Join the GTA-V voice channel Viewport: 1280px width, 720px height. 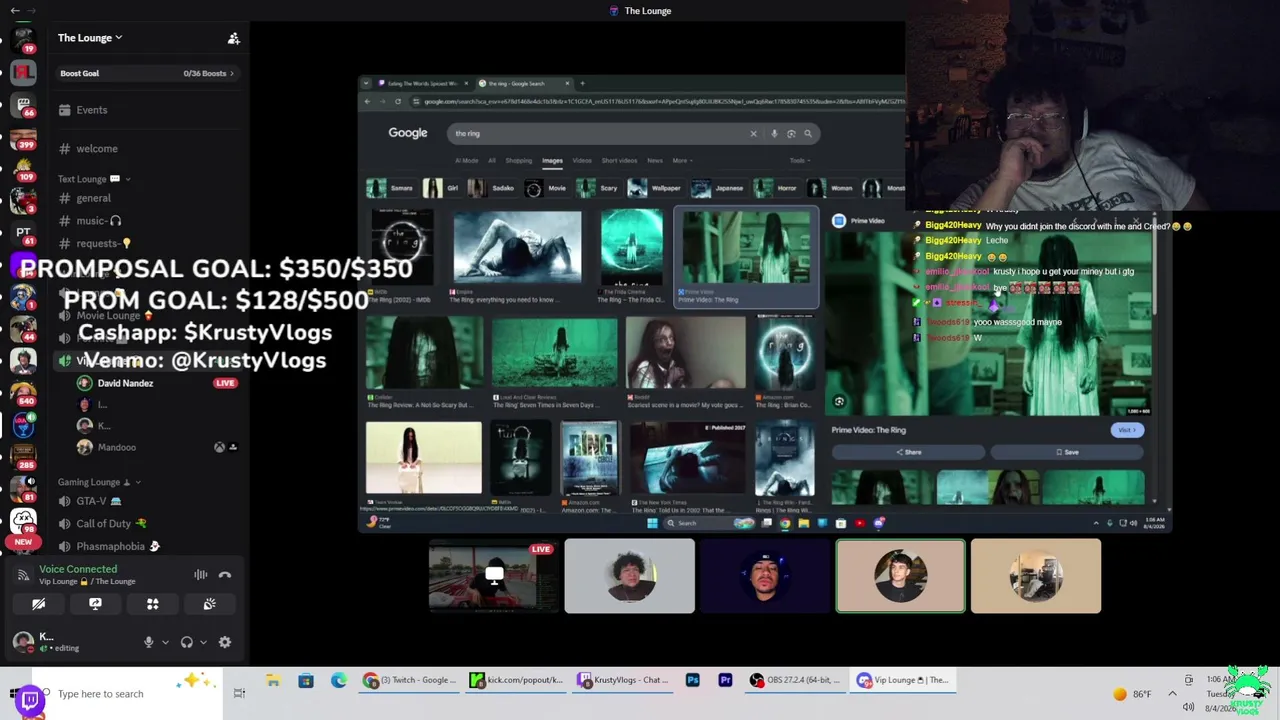click(x=90, y=501)
